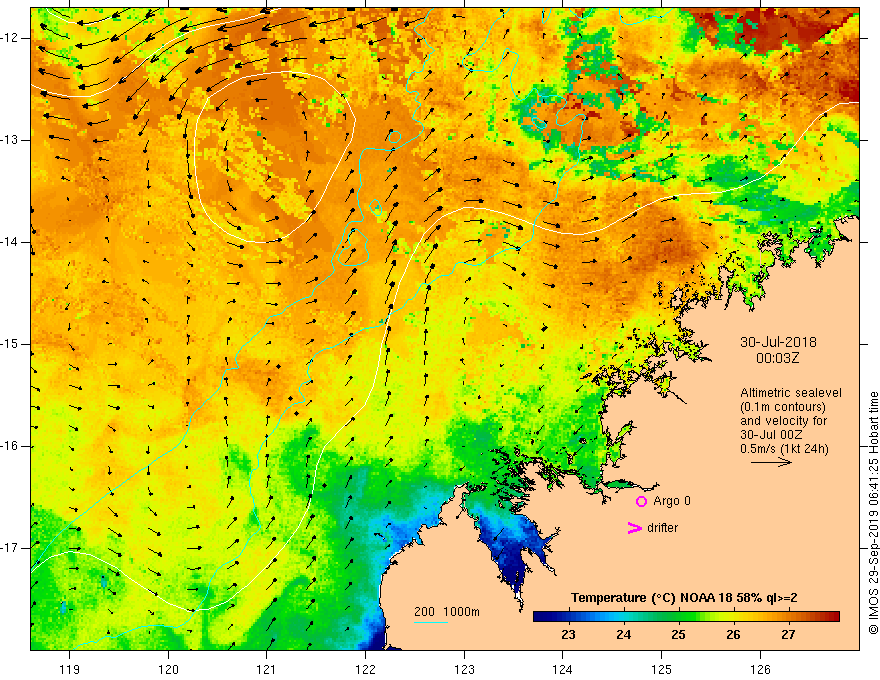The width and height of the screenshot is (880, 680).
Task: Select the time label 00:03Z
Action: coord(777,358)
